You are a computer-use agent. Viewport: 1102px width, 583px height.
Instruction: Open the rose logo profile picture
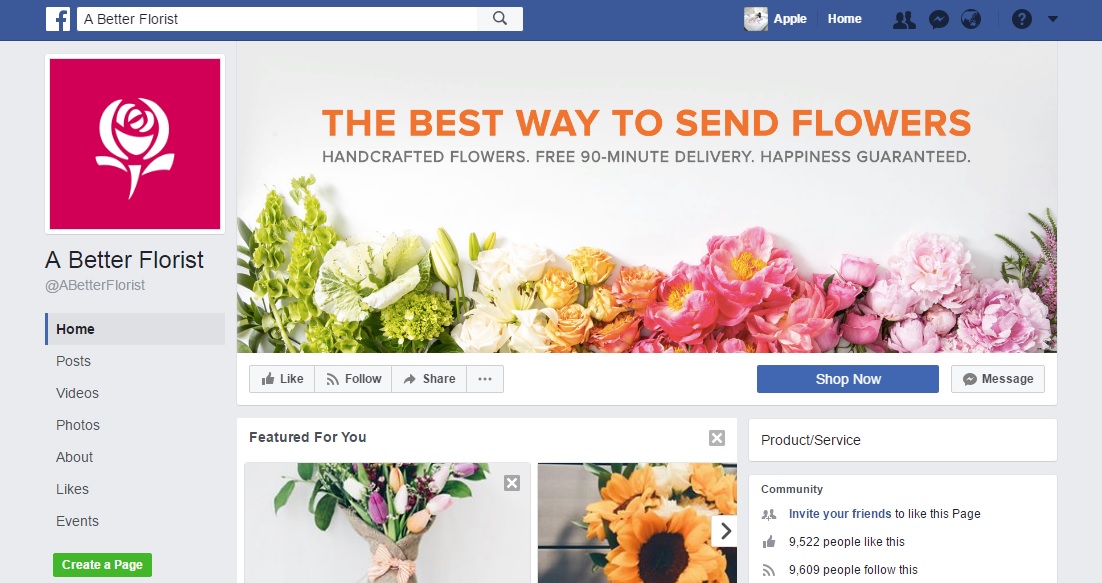135,144
